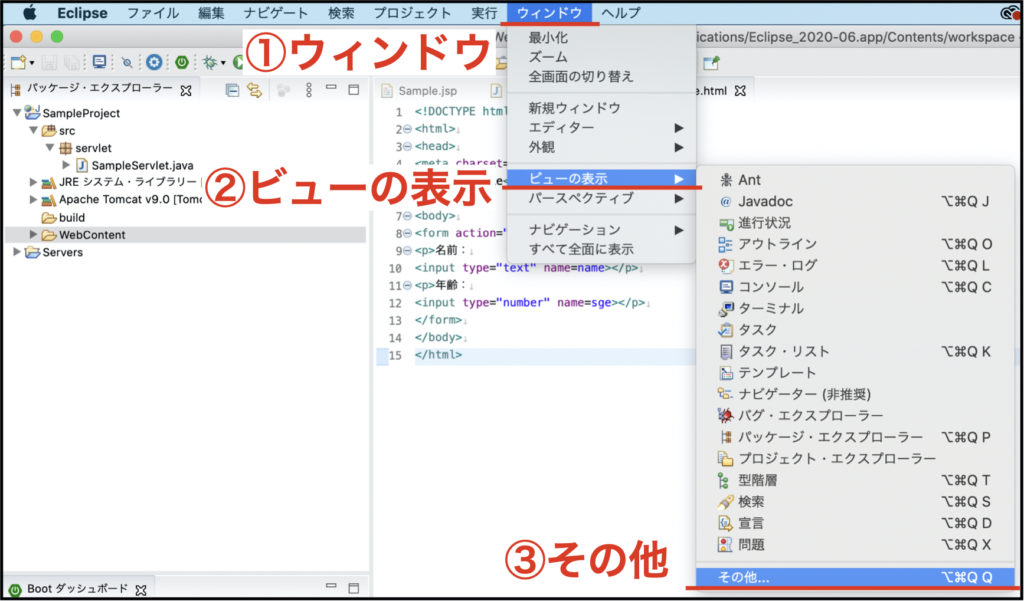Show the 進行状況 view

(856, 223)
